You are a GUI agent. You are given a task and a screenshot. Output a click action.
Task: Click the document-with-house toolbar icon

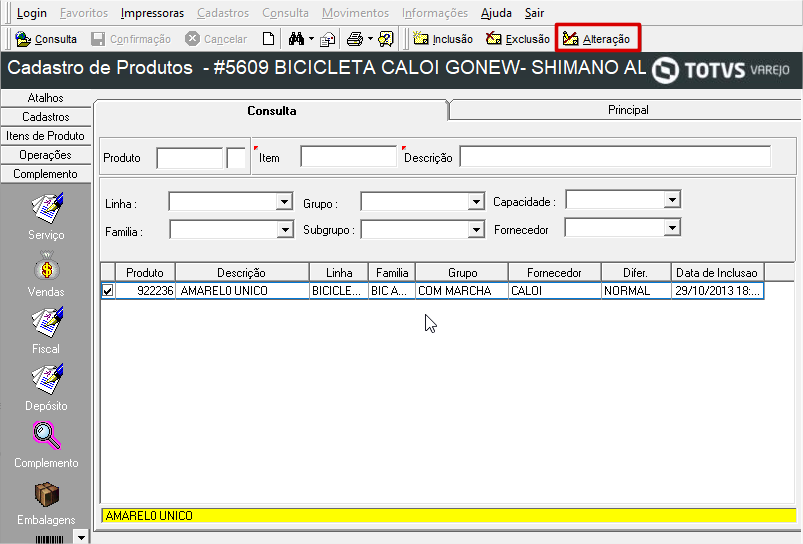(x=327, y=39)
